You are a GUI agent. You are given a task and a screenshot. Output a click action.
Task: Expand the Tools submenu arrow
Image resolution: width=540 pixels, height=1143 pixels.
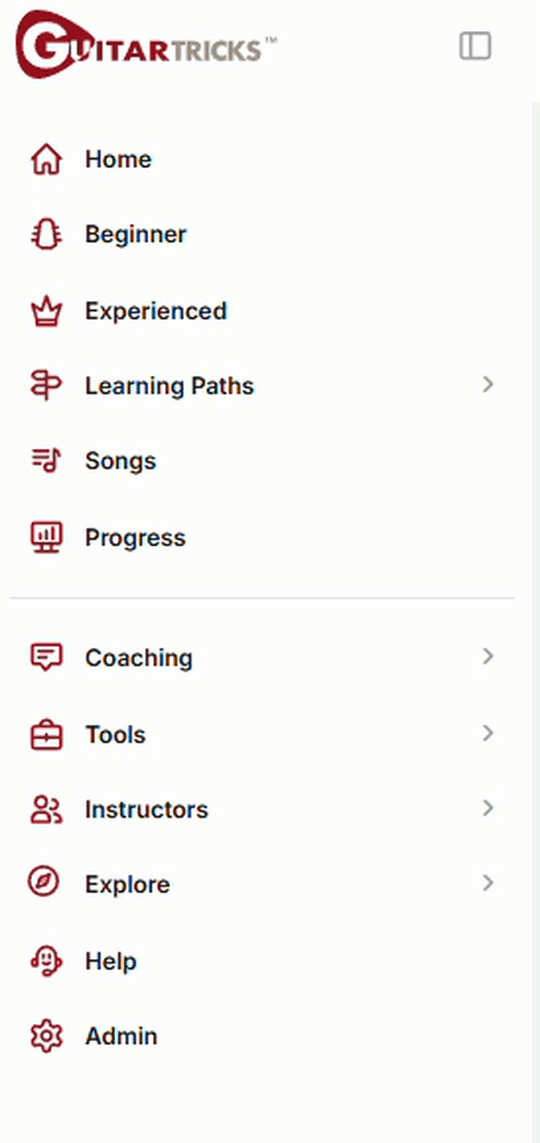488,733
